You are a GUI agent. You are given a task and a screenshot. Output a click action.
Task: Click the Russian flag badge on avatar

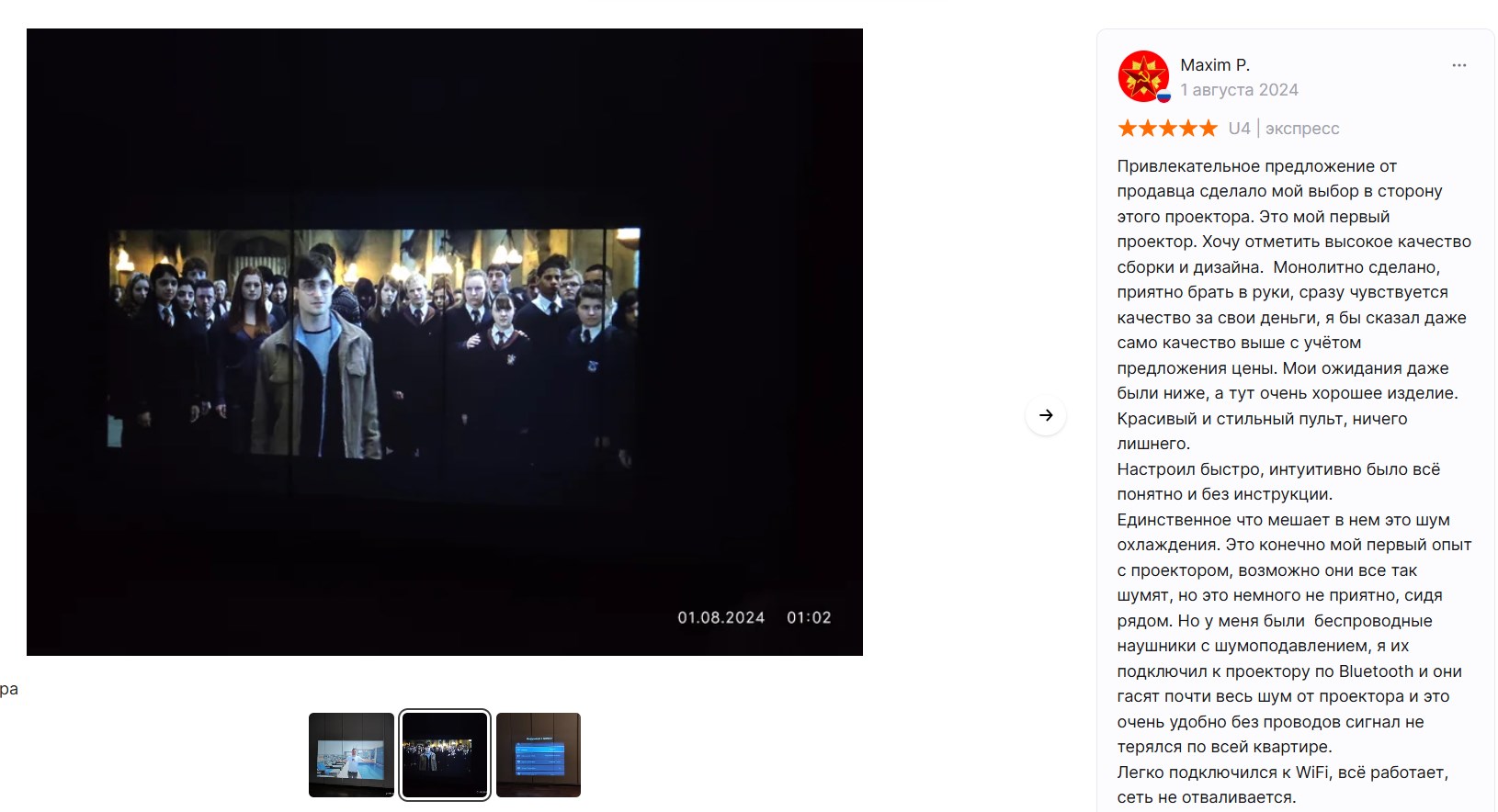(1163, 96)
